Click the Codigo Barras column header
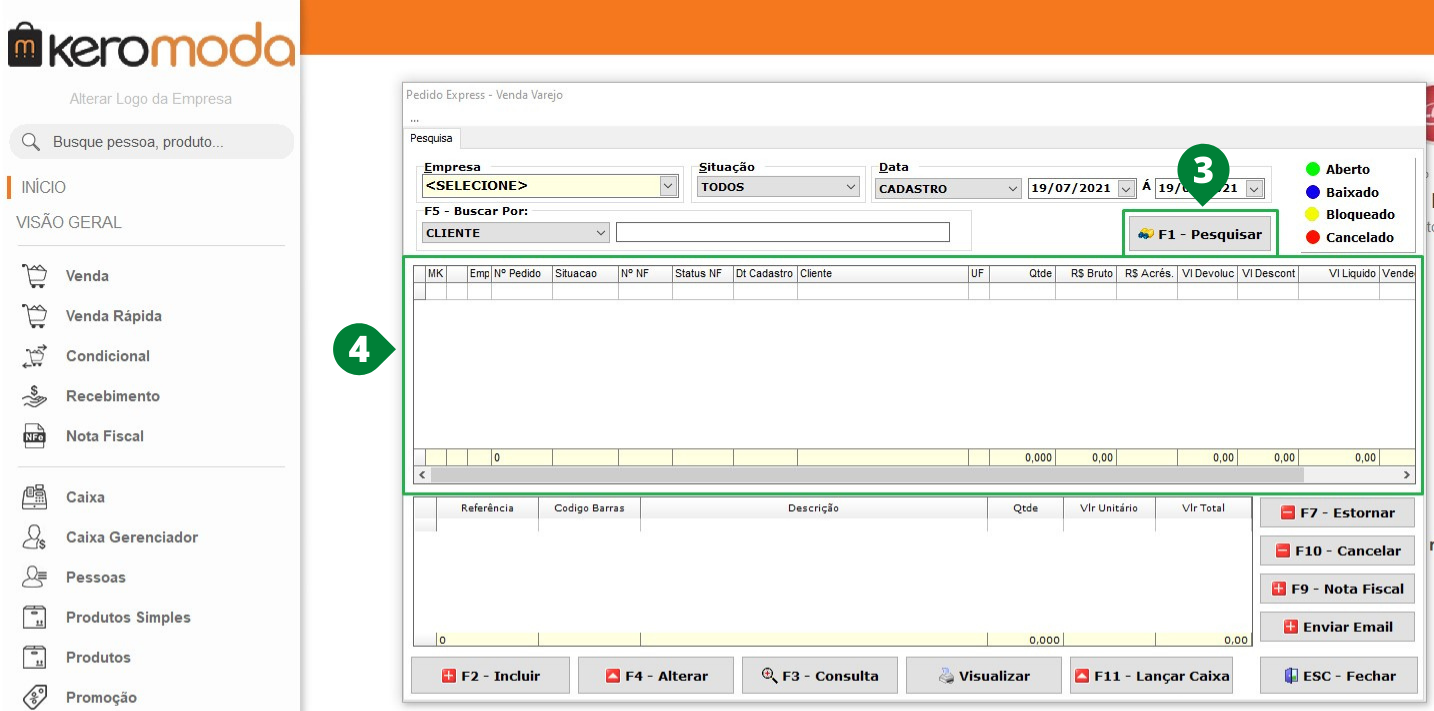The image size is (1434, 711). (x=589, y=508)
